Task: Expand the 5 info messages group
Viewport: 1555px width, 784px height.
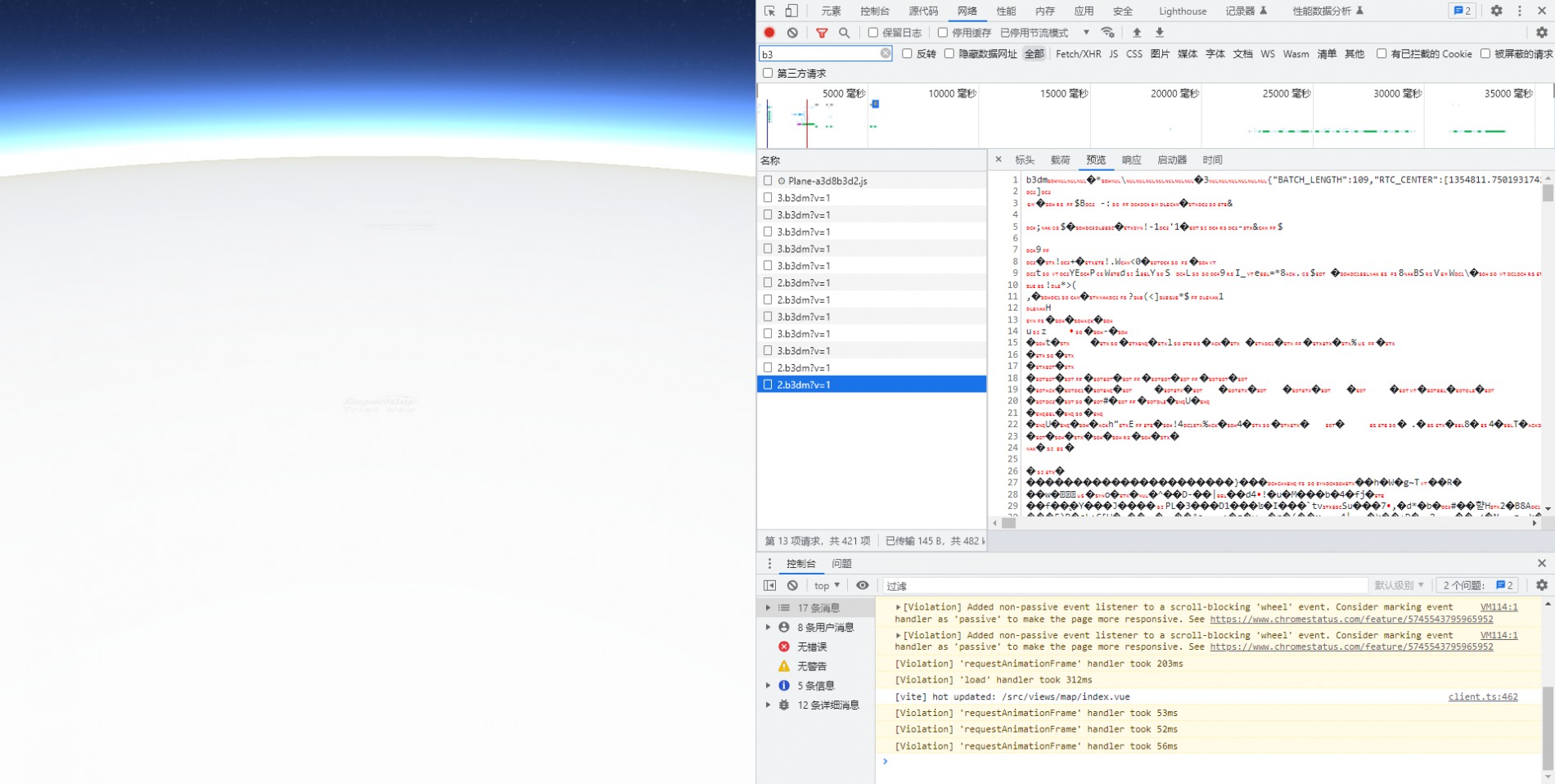Action: pos(768,685)
